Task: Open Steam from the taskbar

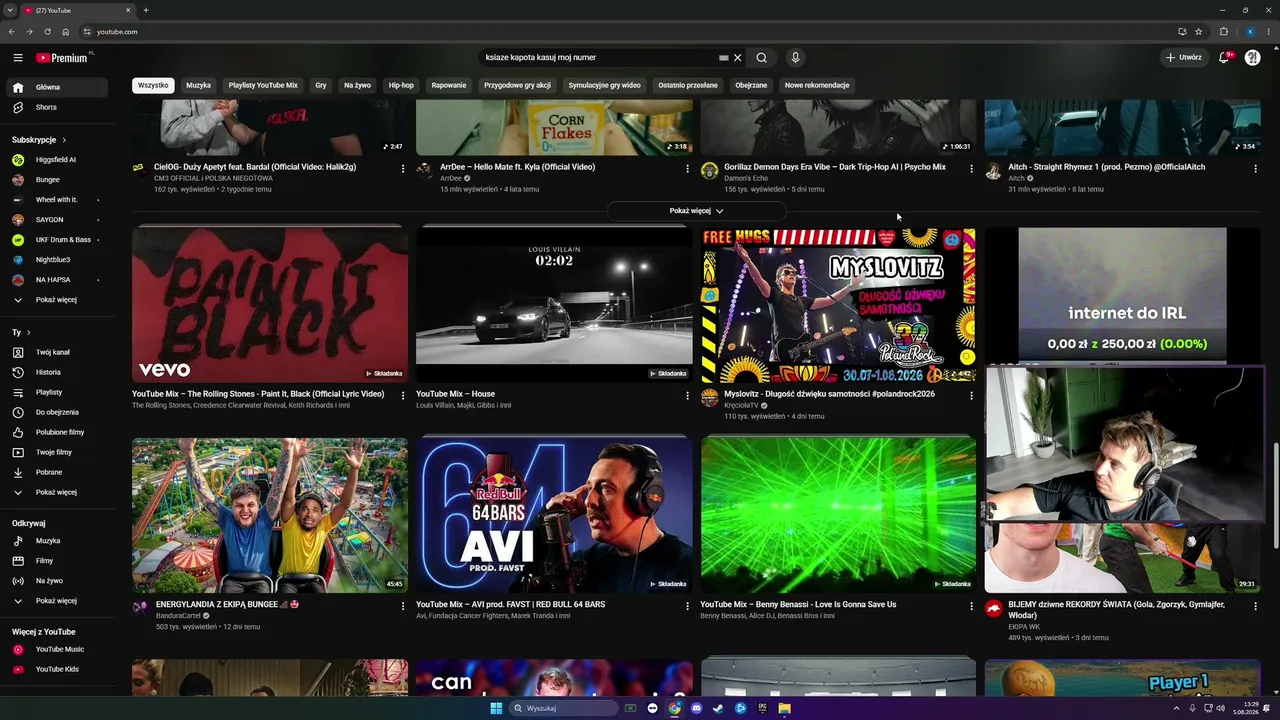Action: click(719, 709)
